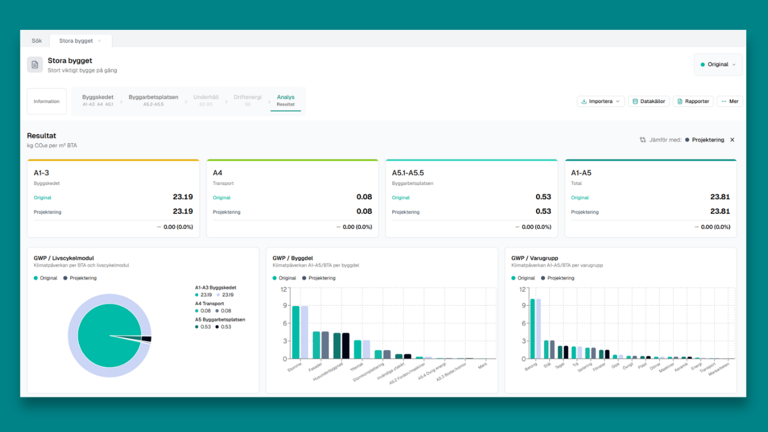Switch to the Sök tab
Viewport: 768px width, 432px height.
pyautogui.click(x=37, y=41)
